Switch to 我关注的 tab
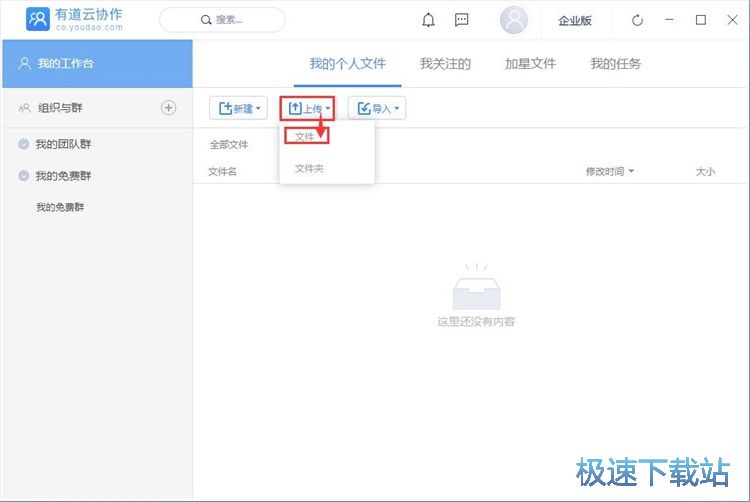Image resolution: width=750 pixels, height=502 pixels. tap(445, 64)
